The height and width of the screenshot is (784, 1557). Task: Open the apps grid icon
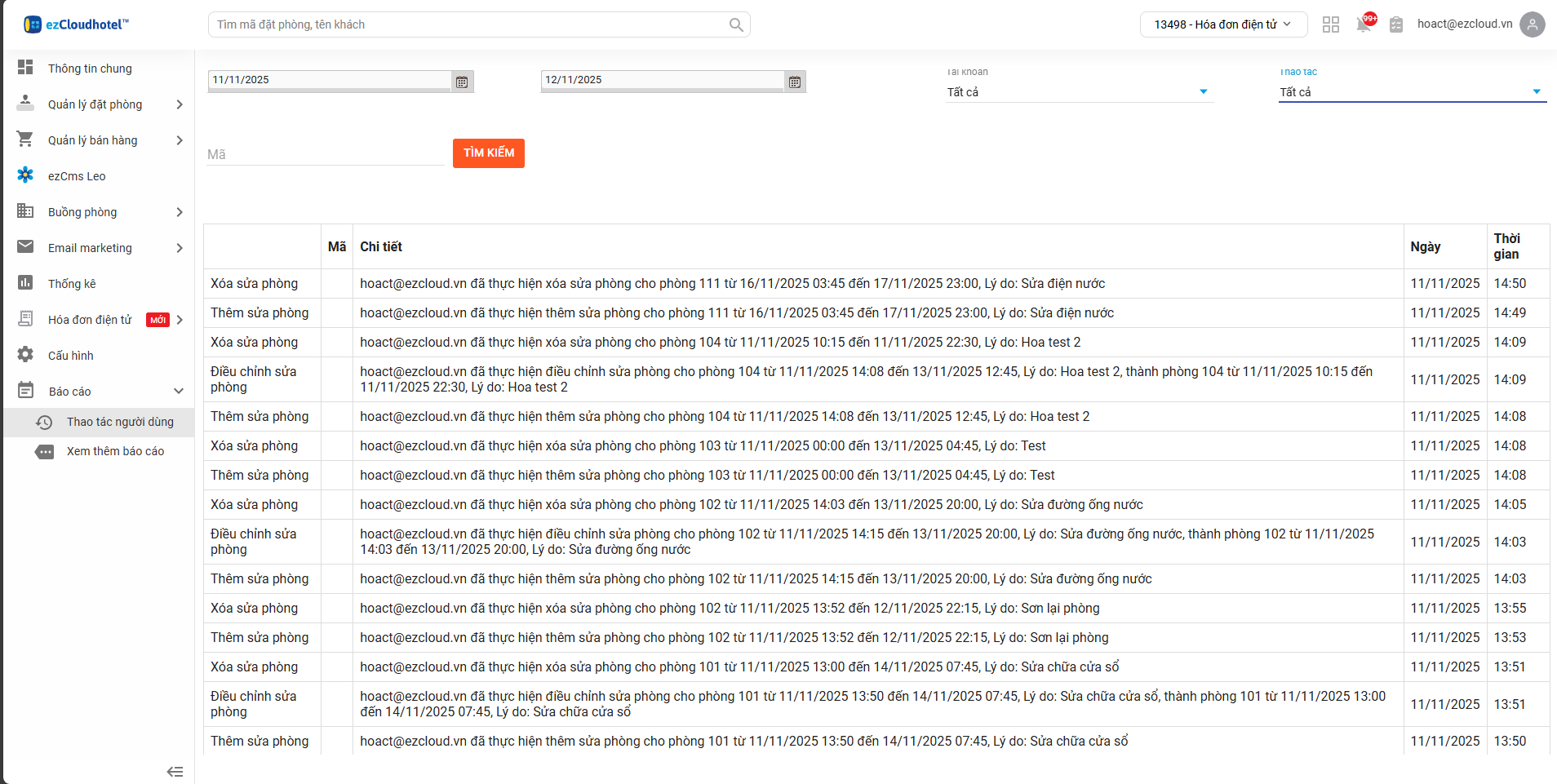[1331, 24]
